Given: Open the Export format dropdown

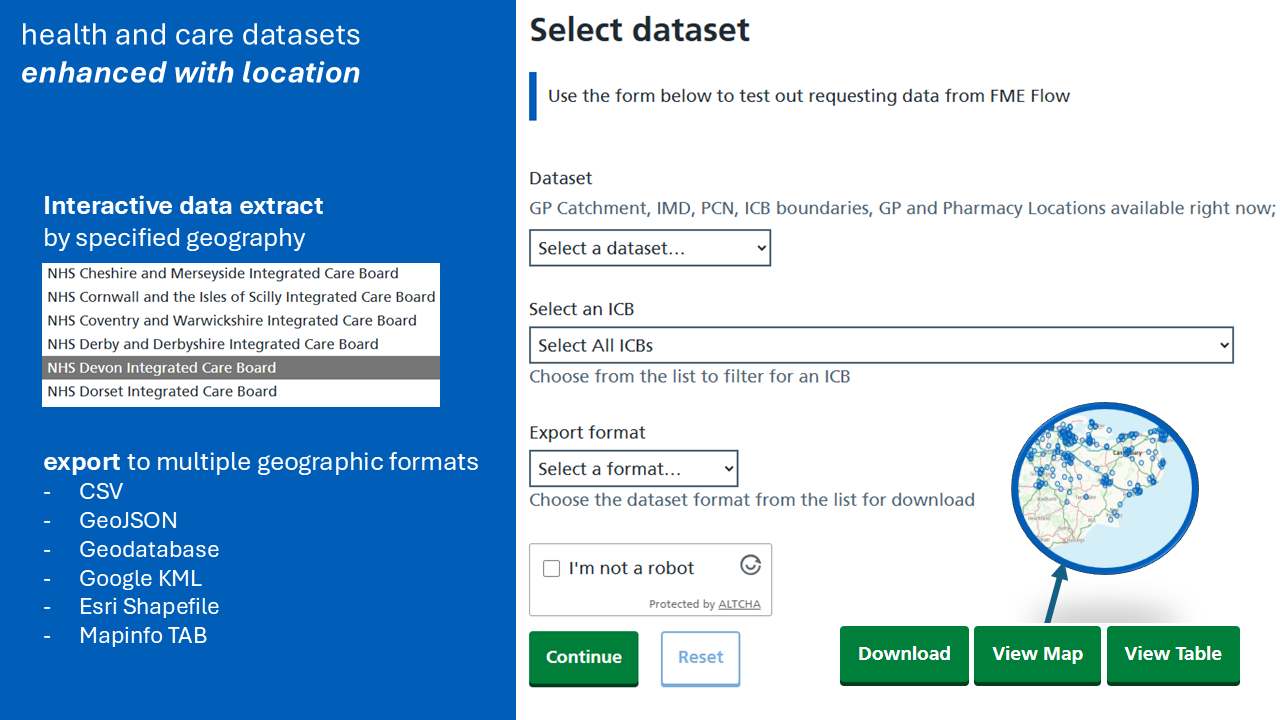Looking at the screenshot, I should click(x=633, y=468).
